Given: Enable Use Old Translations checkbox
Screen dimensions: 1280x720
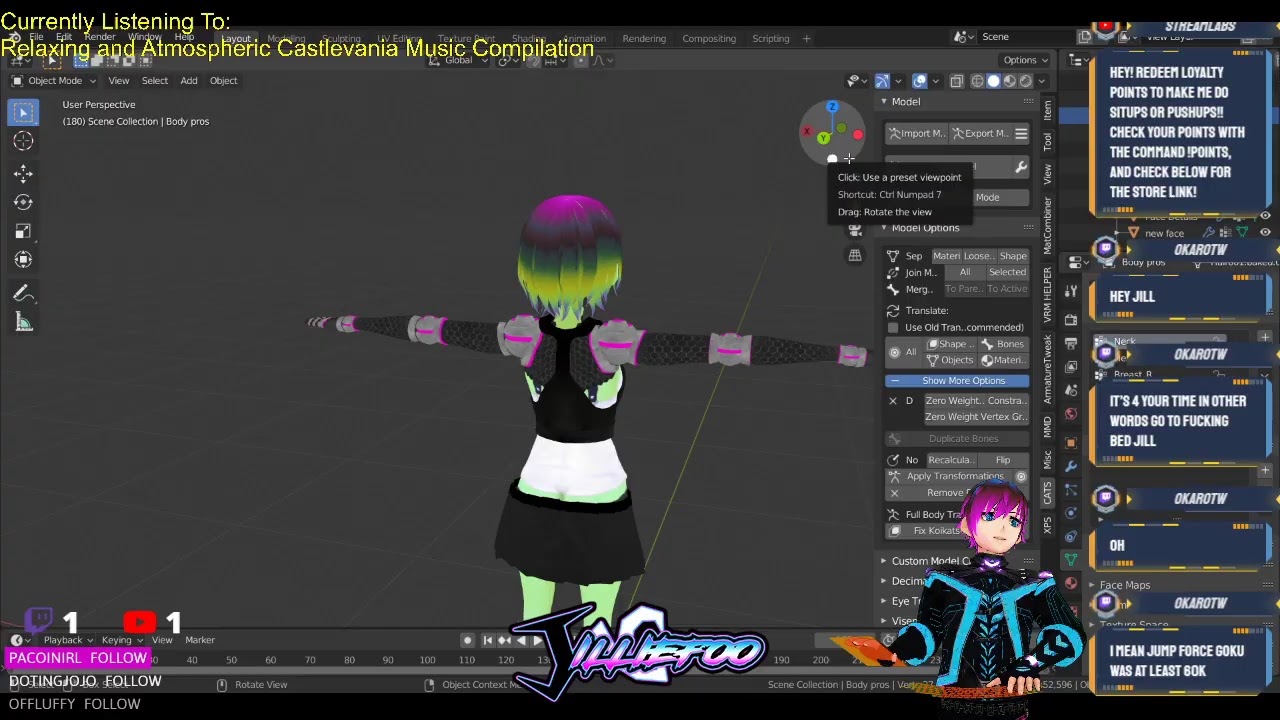Looking at the screenshot, I should coord(893,328).
